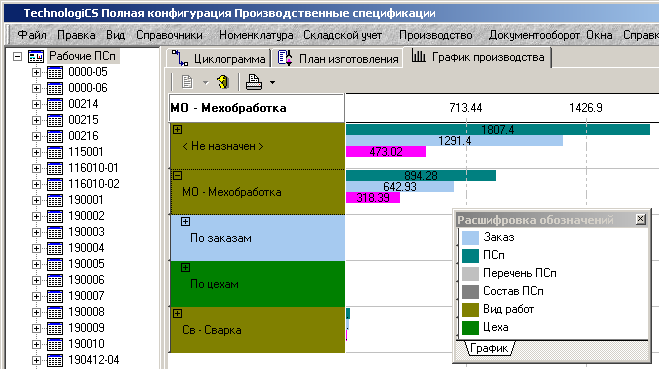Open the Производство menu
659x369 pixels.
click(x=435, y=35)
